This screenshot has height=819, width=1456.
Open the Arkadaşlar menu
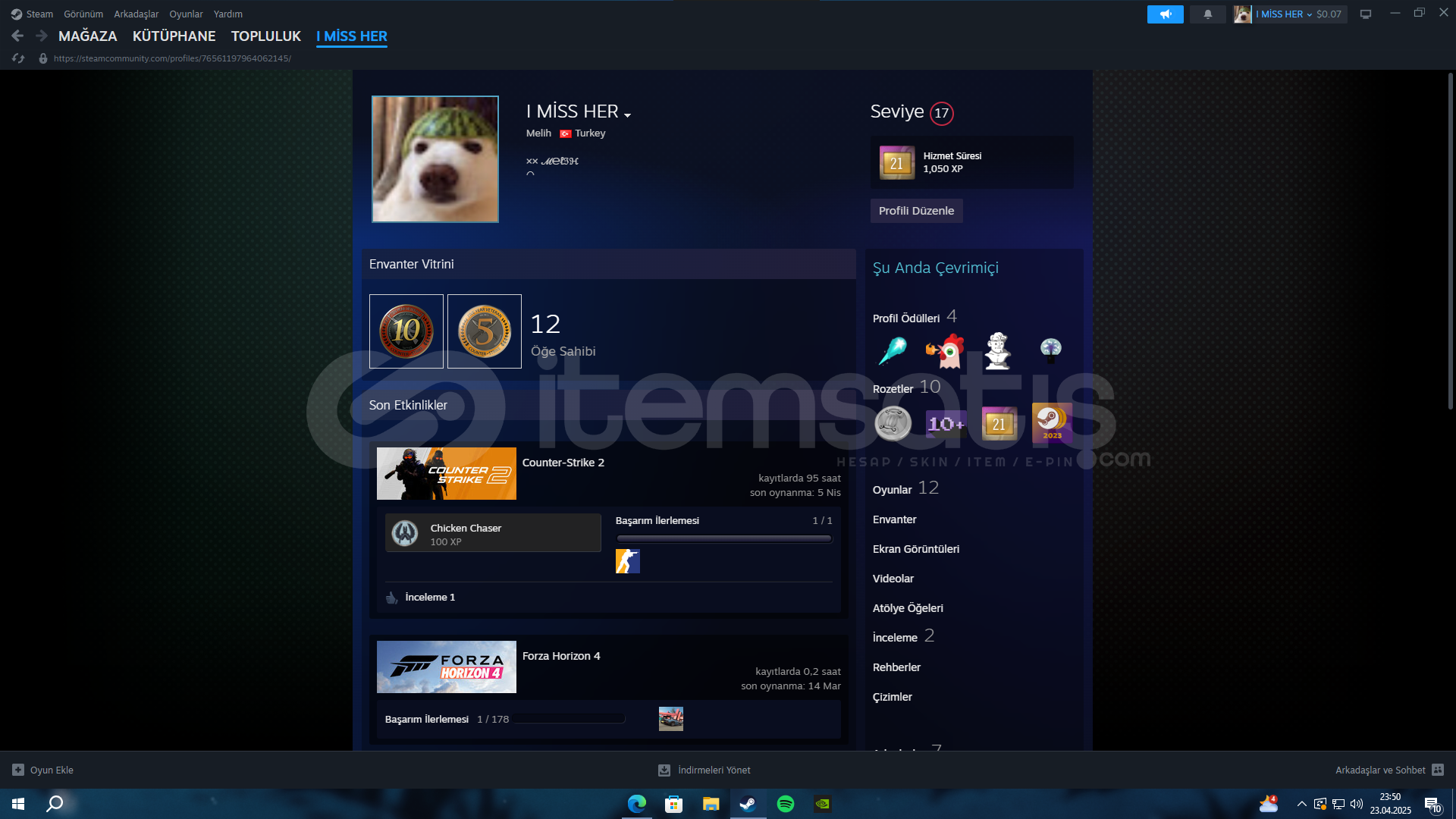click(x=136, y=14)
